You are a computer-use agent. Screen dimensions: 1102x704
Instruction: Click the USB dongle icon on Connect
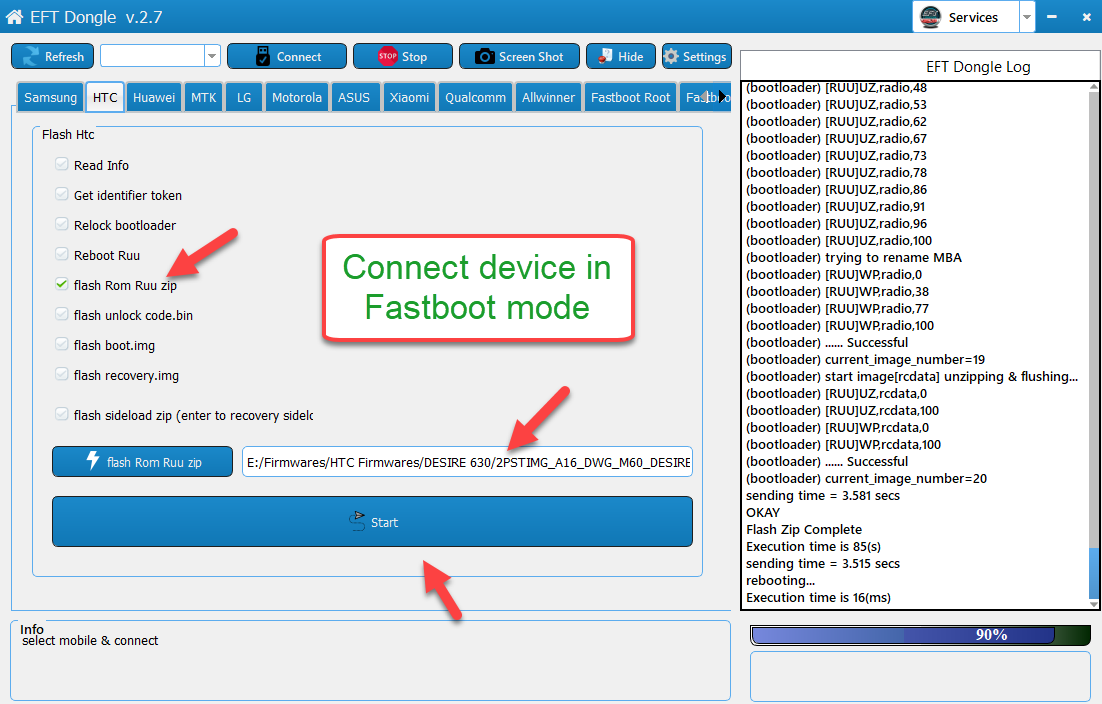point(263,56)
